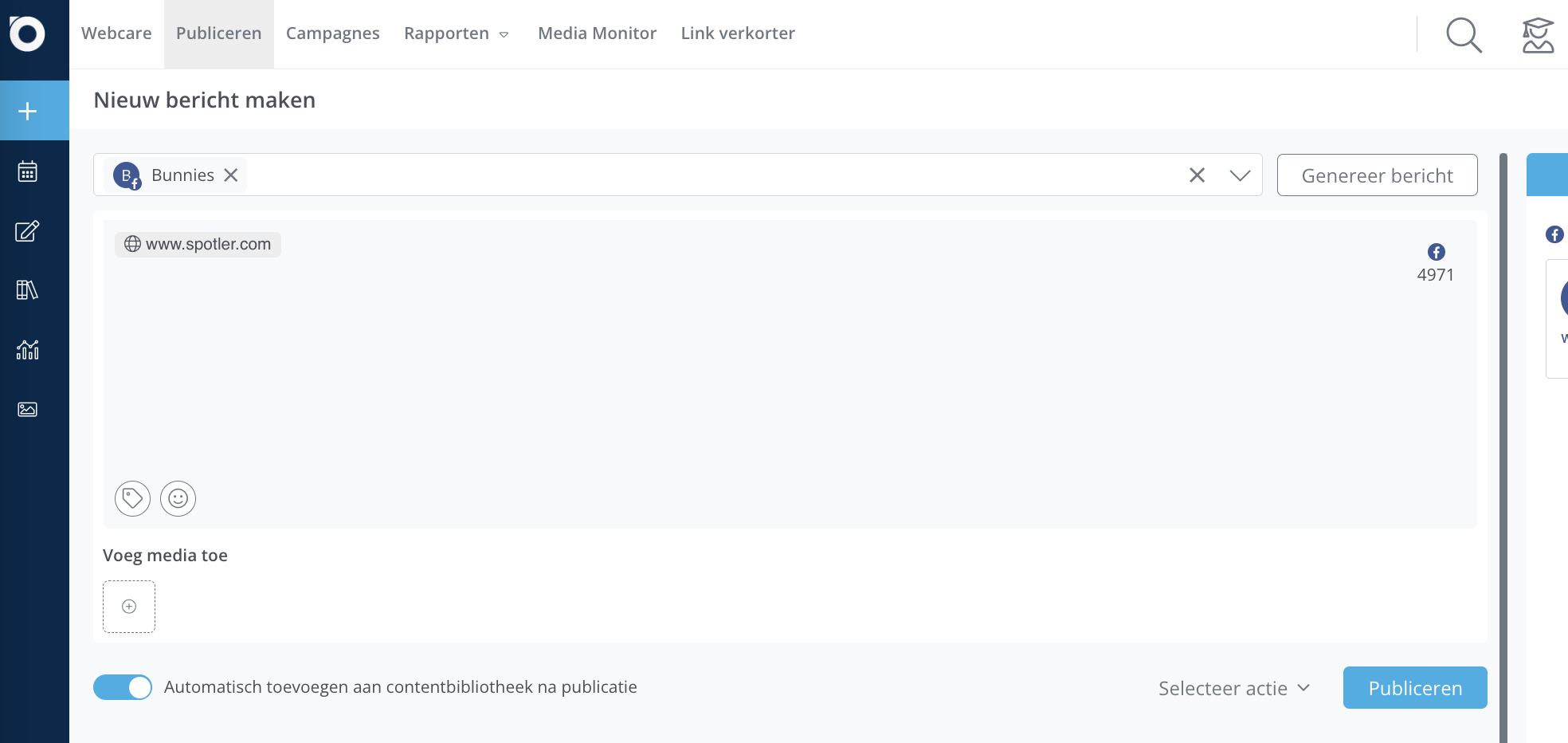Image resolution: width=1568 pixels, height=743 pixels.
Task: Open the emoji picker smiley icon
Action: click(x=178, y=498)
